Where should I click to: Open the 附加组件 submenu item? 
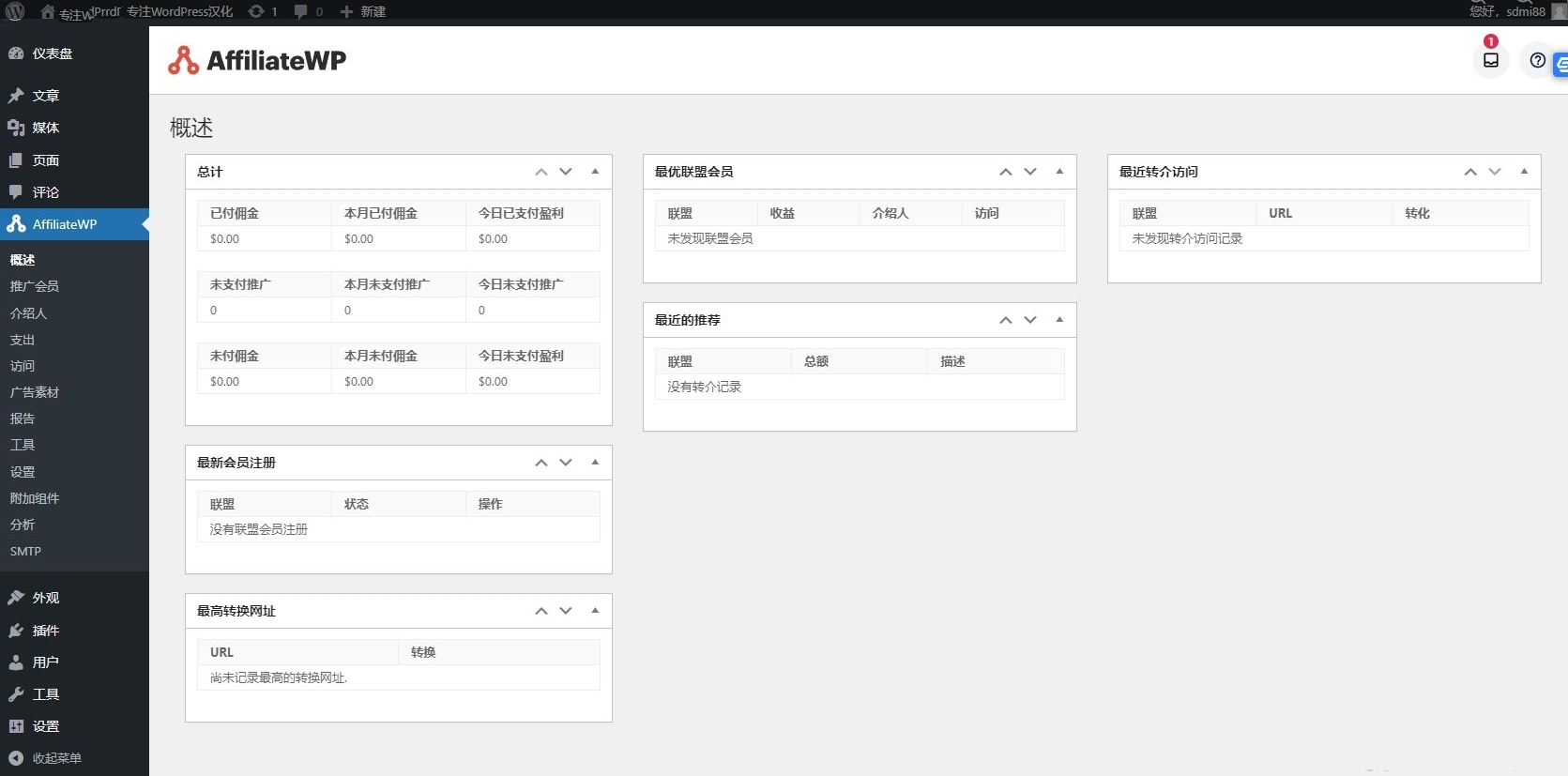tap(35, 498)
